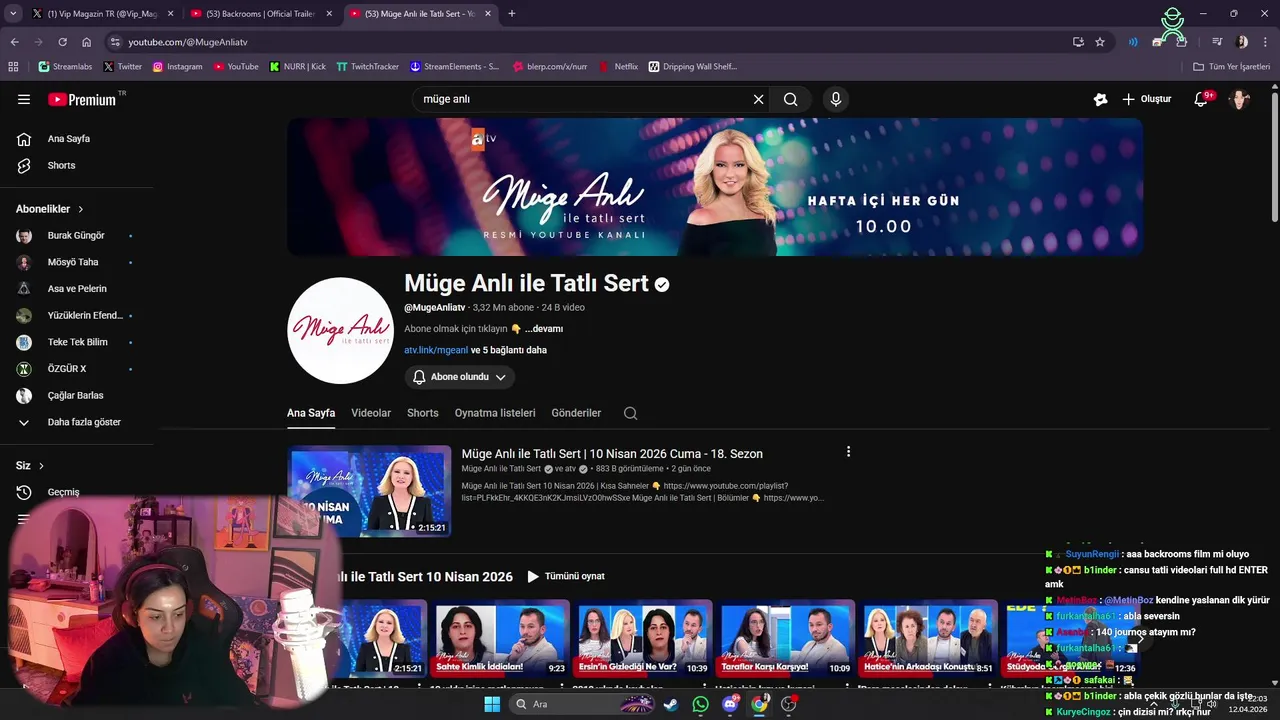Open featured video title 10 Nisan 2026 Cuma
The width and height of the screenshot is (1280, 720).
(x=612, y=454)
